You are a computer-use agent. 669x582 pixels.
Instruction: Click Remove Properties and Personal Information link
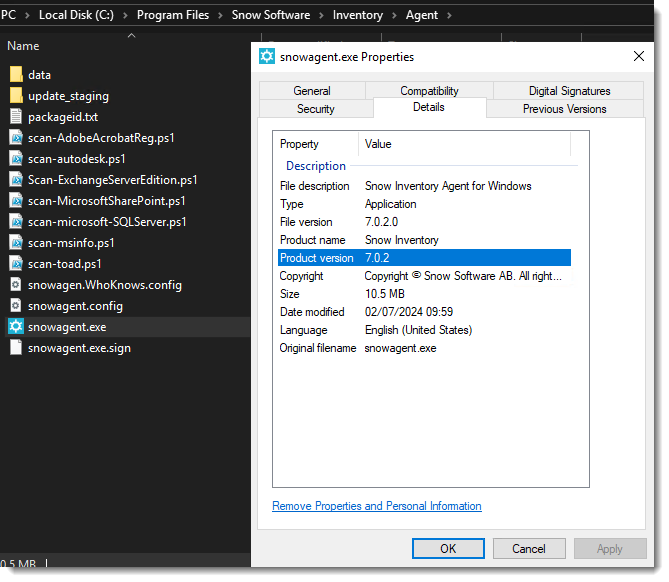[x=377, y=506]
